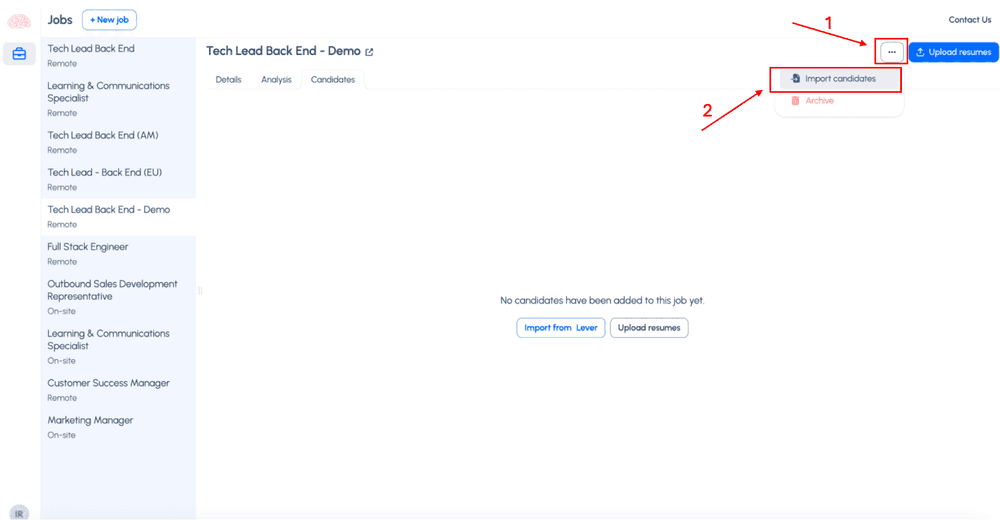Open the Tech Lead Back End (AM) job
The width and height of the screenshot is (1000, 521).
(x=119, y=142)
